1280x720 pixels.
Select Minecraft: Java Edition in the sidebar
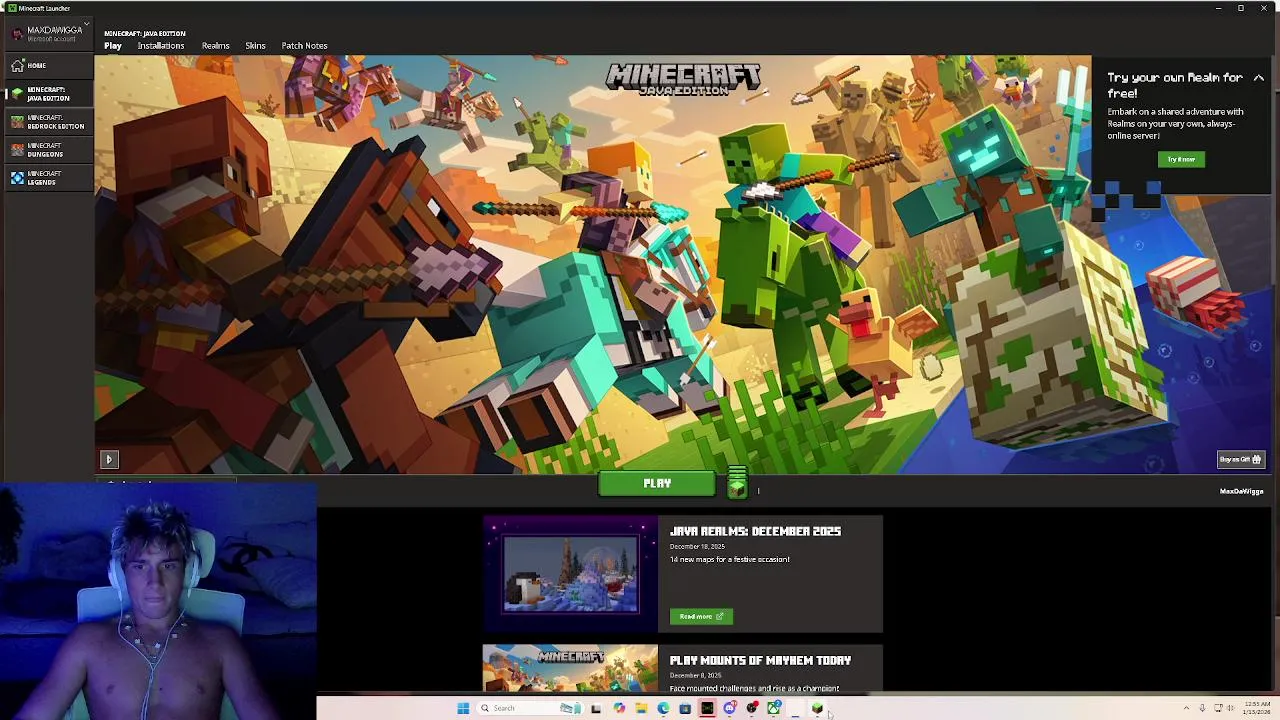pos(47,94)
